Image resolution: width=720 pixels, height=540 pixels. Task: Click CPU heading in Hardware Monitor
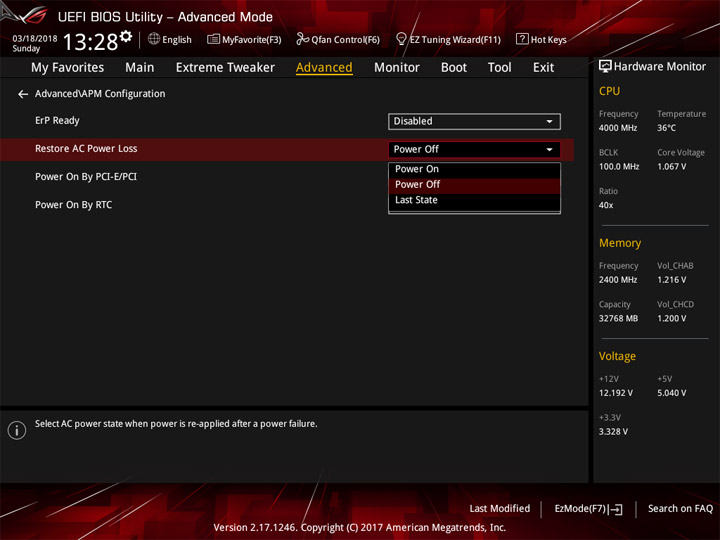click(x=609, y=91)
